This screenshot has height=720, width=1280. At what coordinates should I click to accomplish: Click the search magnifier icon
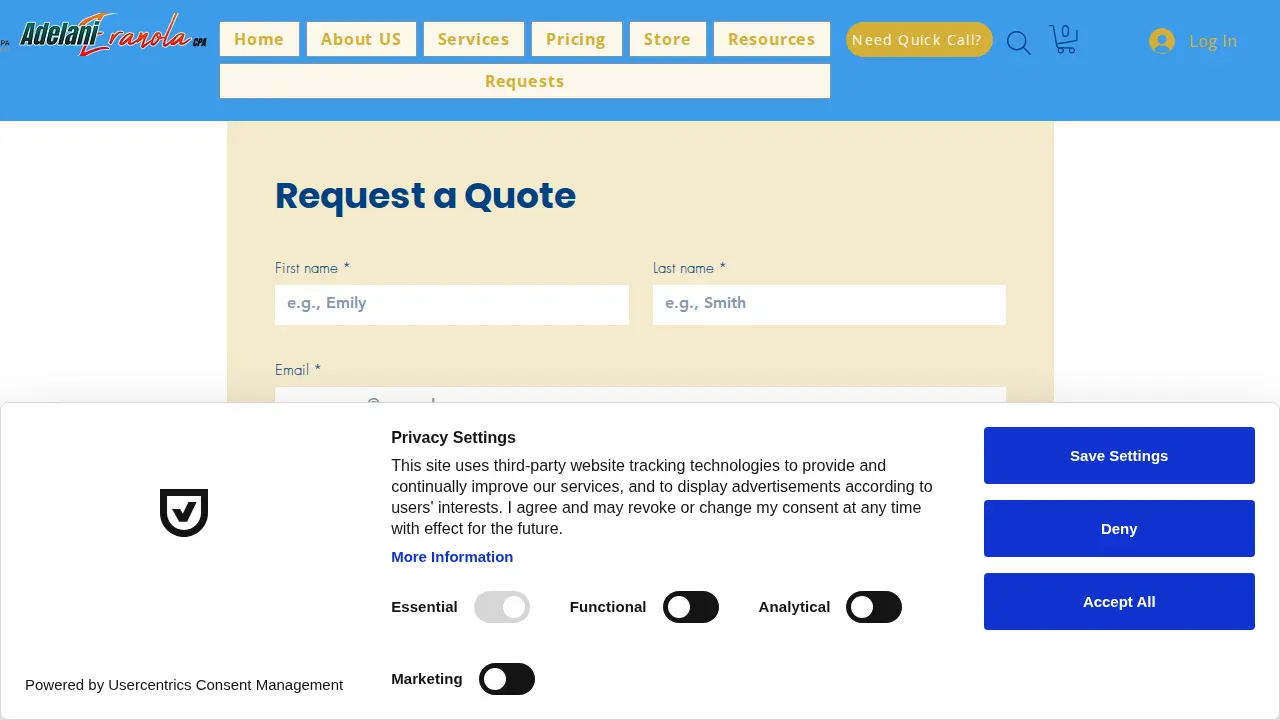point(1018,43)
